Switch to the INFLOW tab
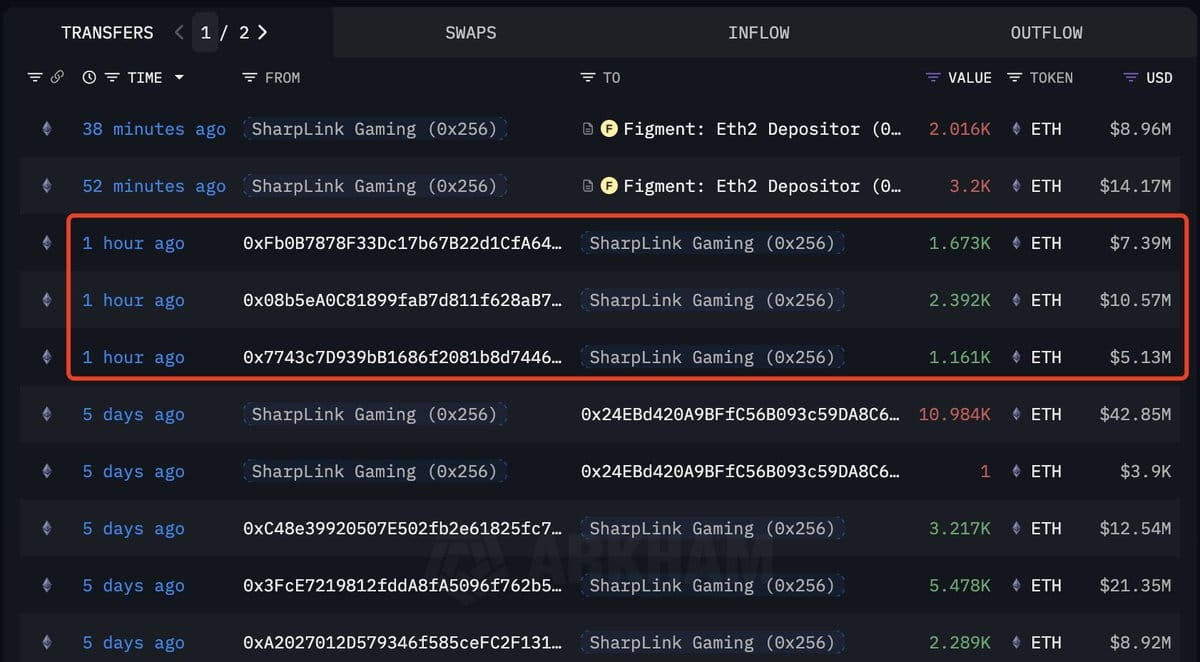The height and width of the screenshot is (662, 1200). coord(759,32)
